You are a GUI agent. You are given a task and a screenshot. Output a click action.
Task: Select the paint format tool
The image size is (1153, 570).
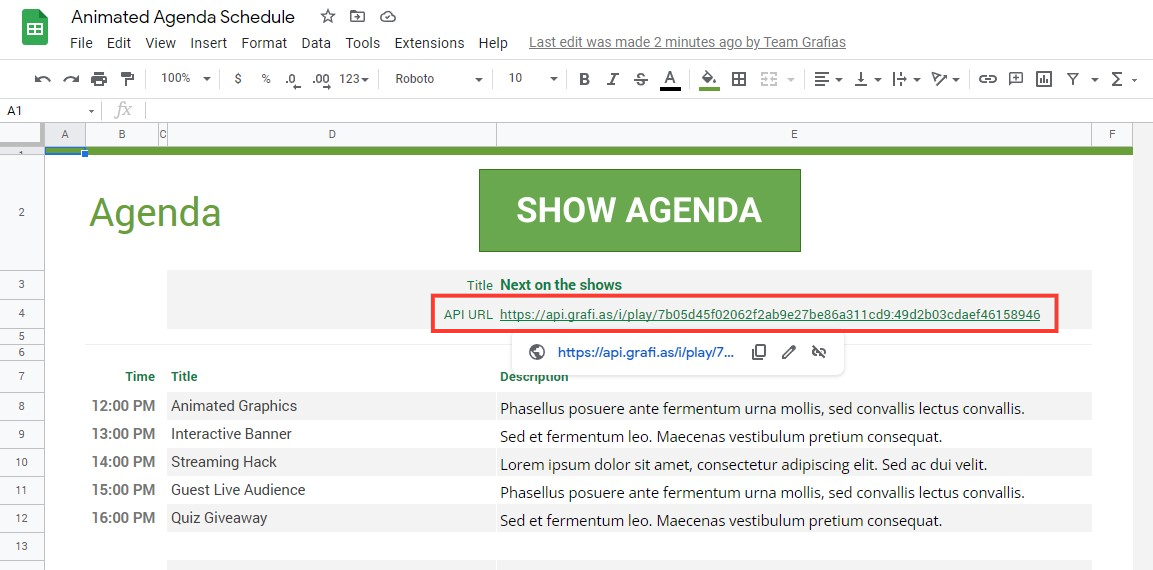coord(127,79)
